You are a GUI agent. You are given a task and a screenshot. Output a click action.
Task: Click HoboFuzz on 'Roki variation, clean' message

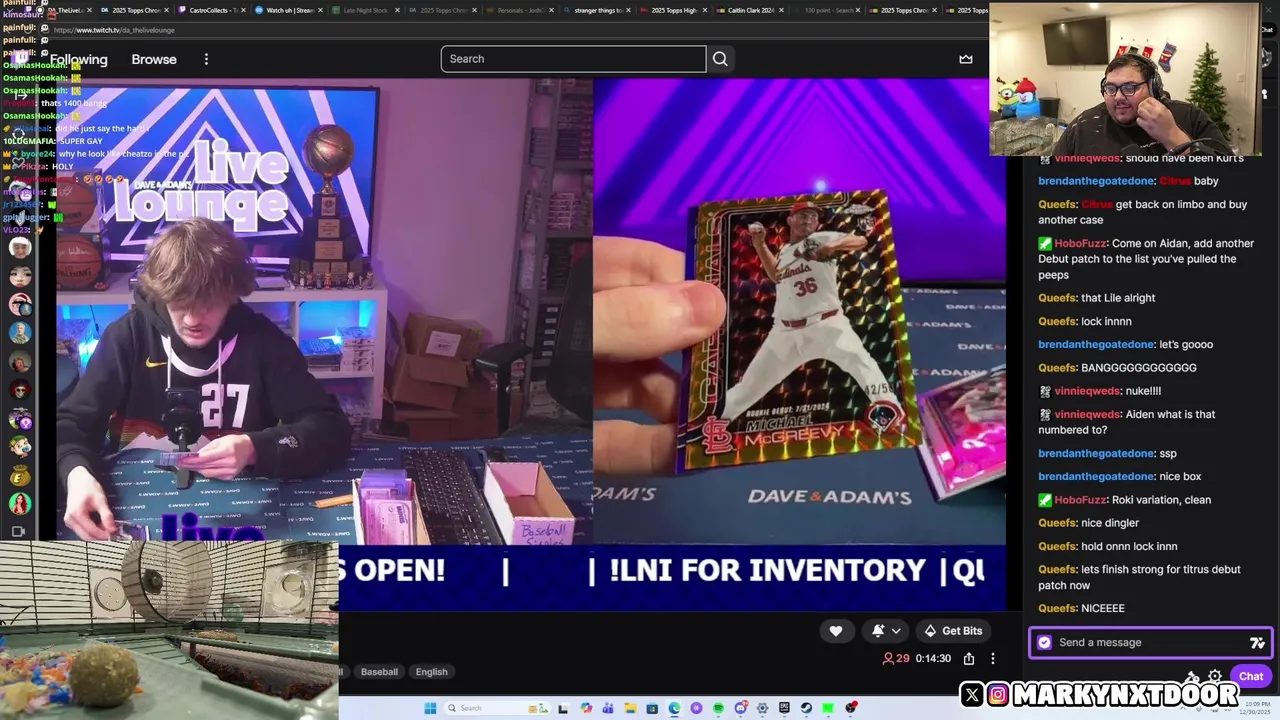pyautogui.click(x=1080, y=500)
